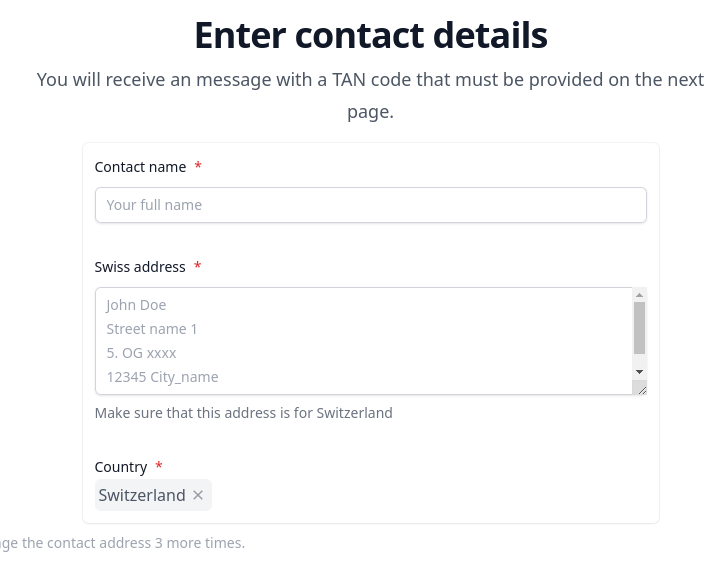Click the 'Enter contact details' heading

(370, 35)
